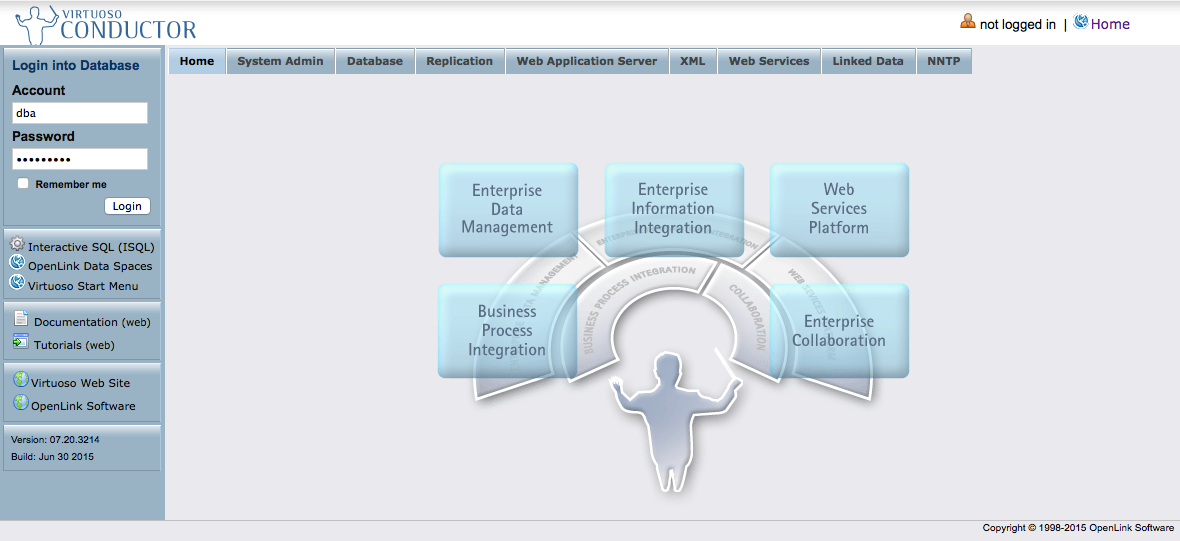This screenshot has width=1180, height=541.
Task: Open the NNTP tab
Action: 943,61
